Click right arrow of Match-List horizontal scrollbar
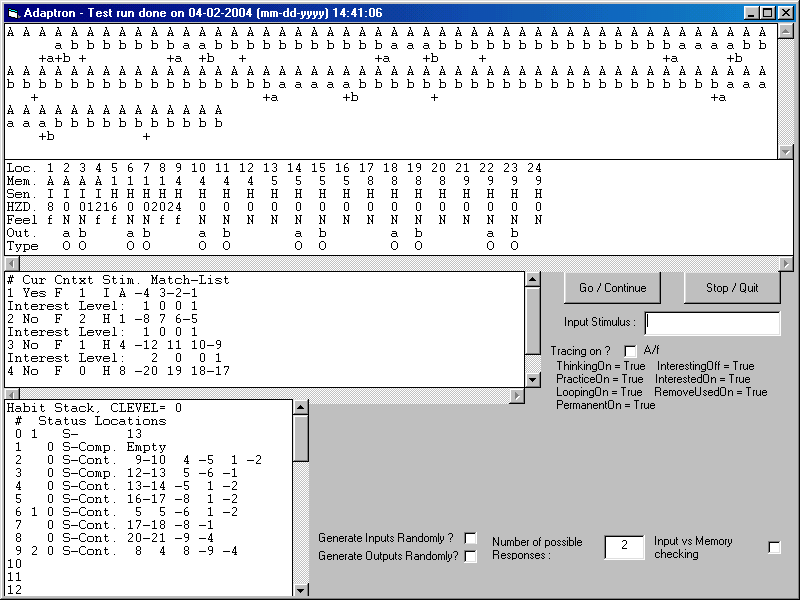Screen dimensions: 800x600 tap(517, 395)
